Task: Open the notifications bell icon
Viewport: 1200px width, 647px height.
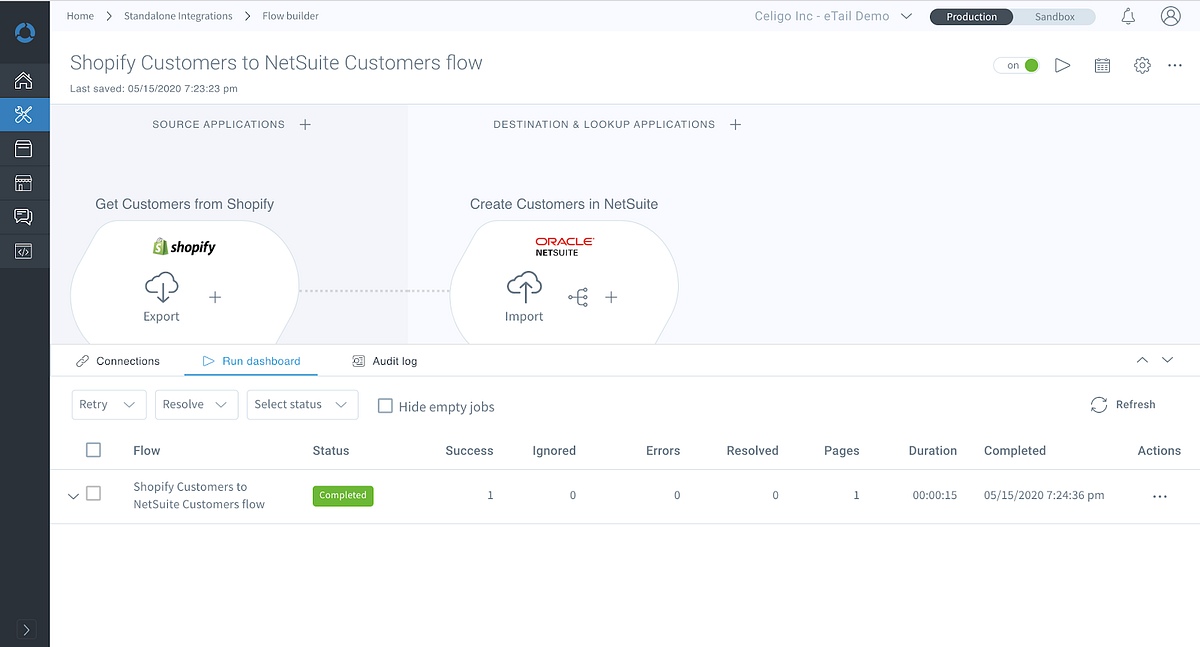Action: click(x=1128, y=16)
